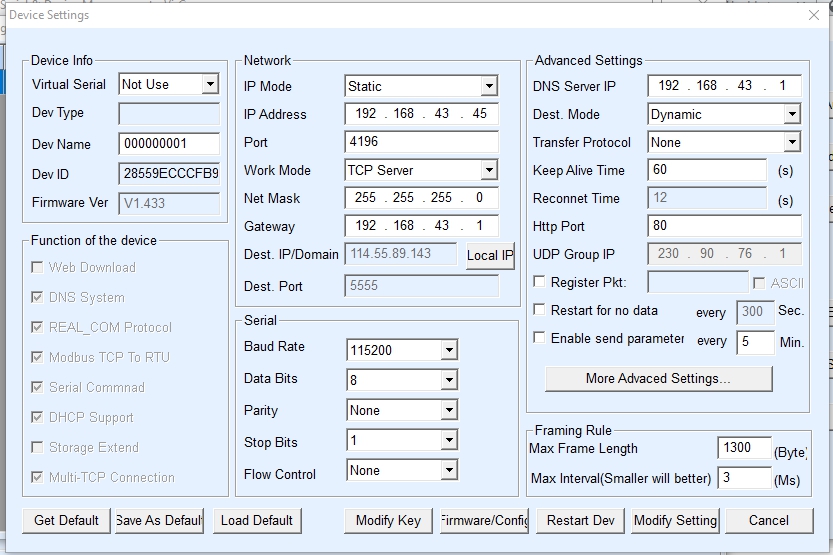Open the Work Mode dropdown
Screen dimensions: 833x555
[x=488, y=171]
